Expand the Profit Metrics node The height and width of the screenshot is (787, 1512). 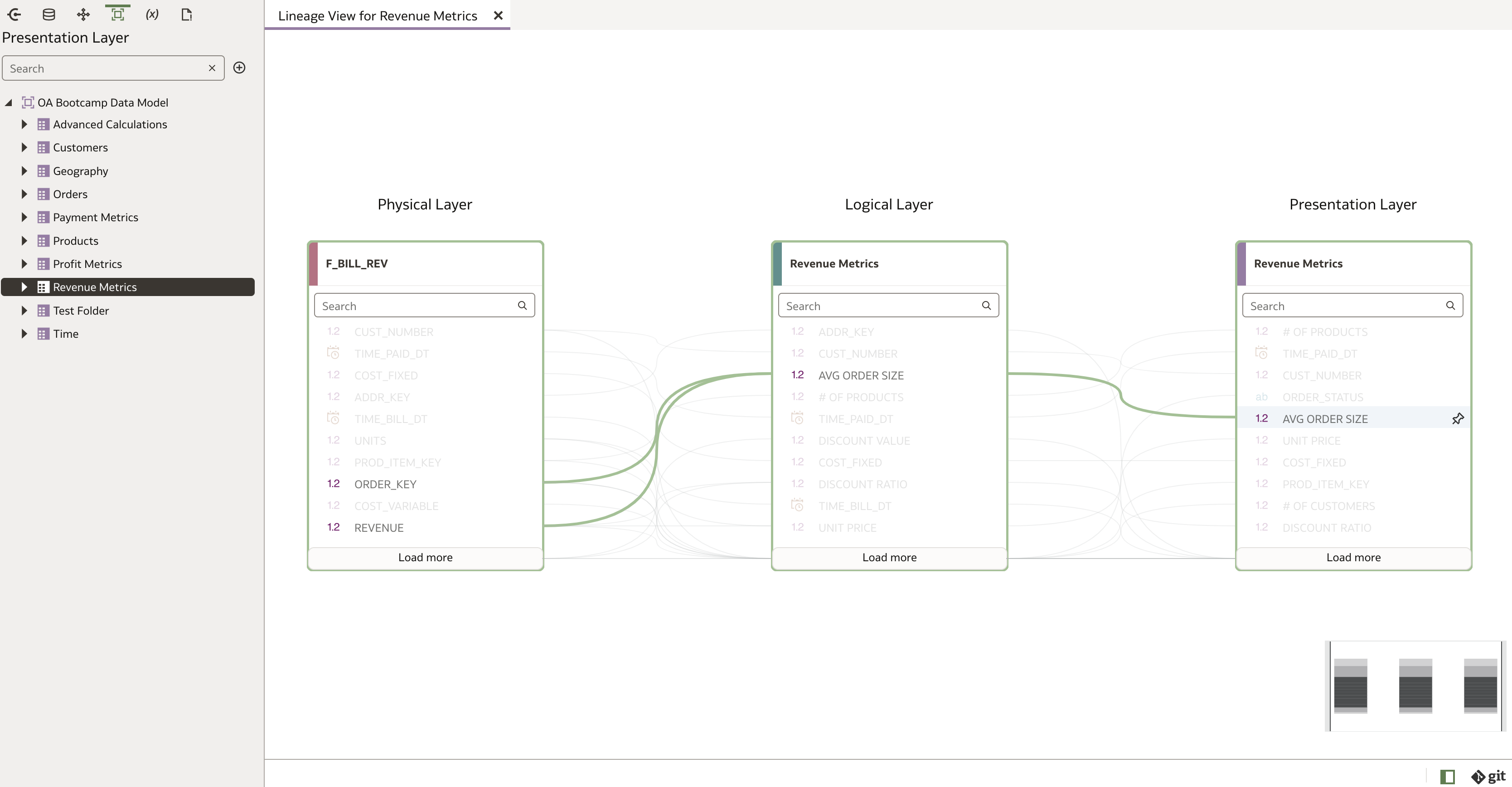coord(24,264)
